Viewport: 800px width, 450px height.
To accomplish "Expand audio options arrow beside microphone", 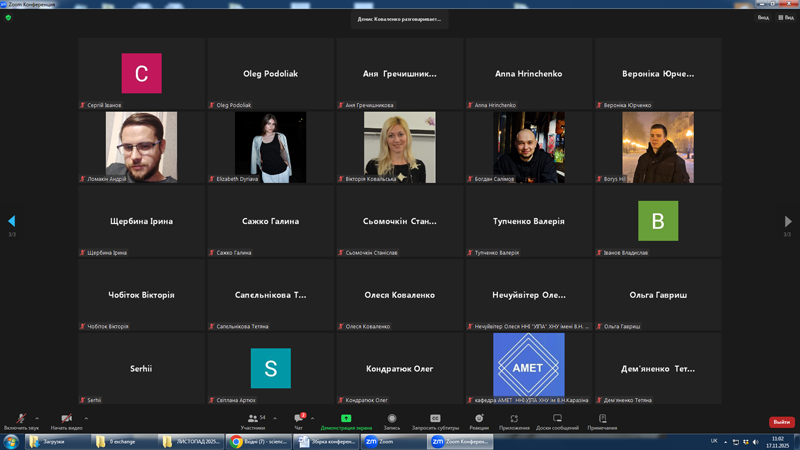I will pos(37,418).
